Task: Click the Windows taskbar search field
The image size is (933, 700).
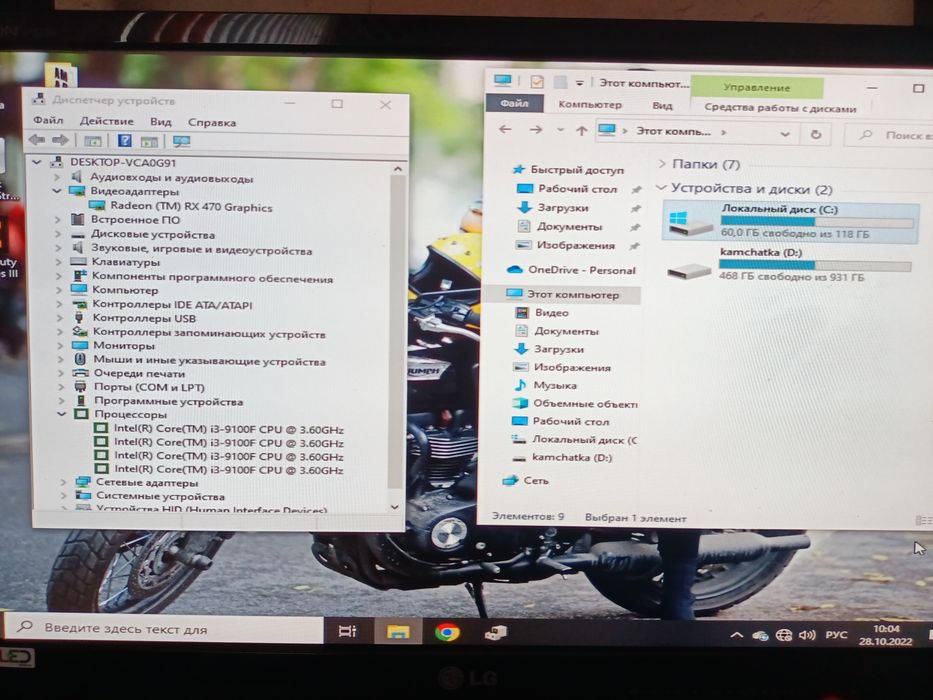Action: (x=163, y=629)
